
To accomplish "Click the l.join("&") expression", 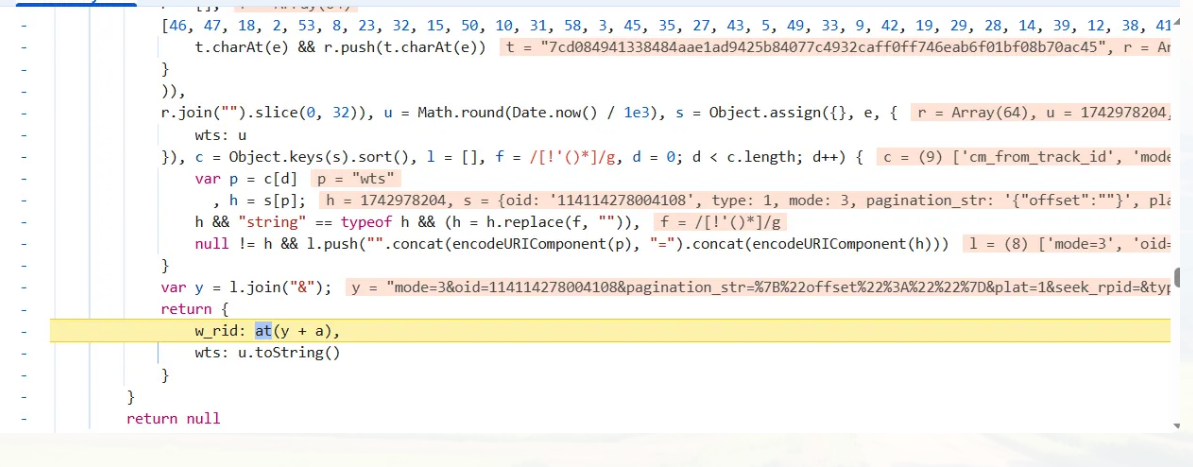I will click(x=269, y=288).
